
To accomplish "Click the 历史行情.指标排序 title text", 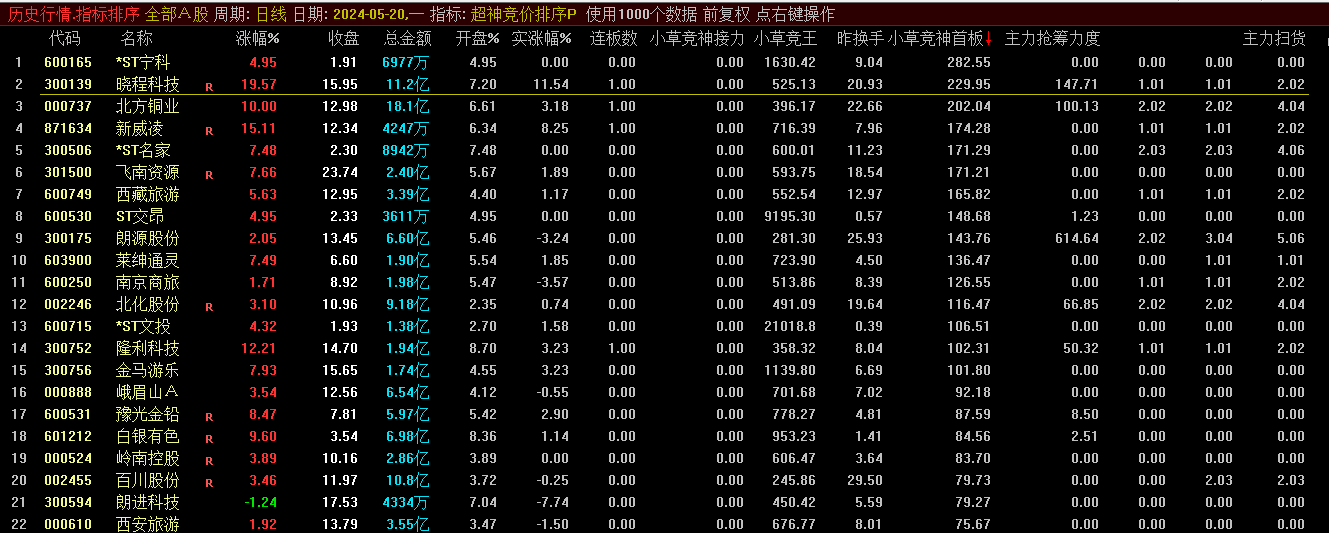I will point(73,14).
